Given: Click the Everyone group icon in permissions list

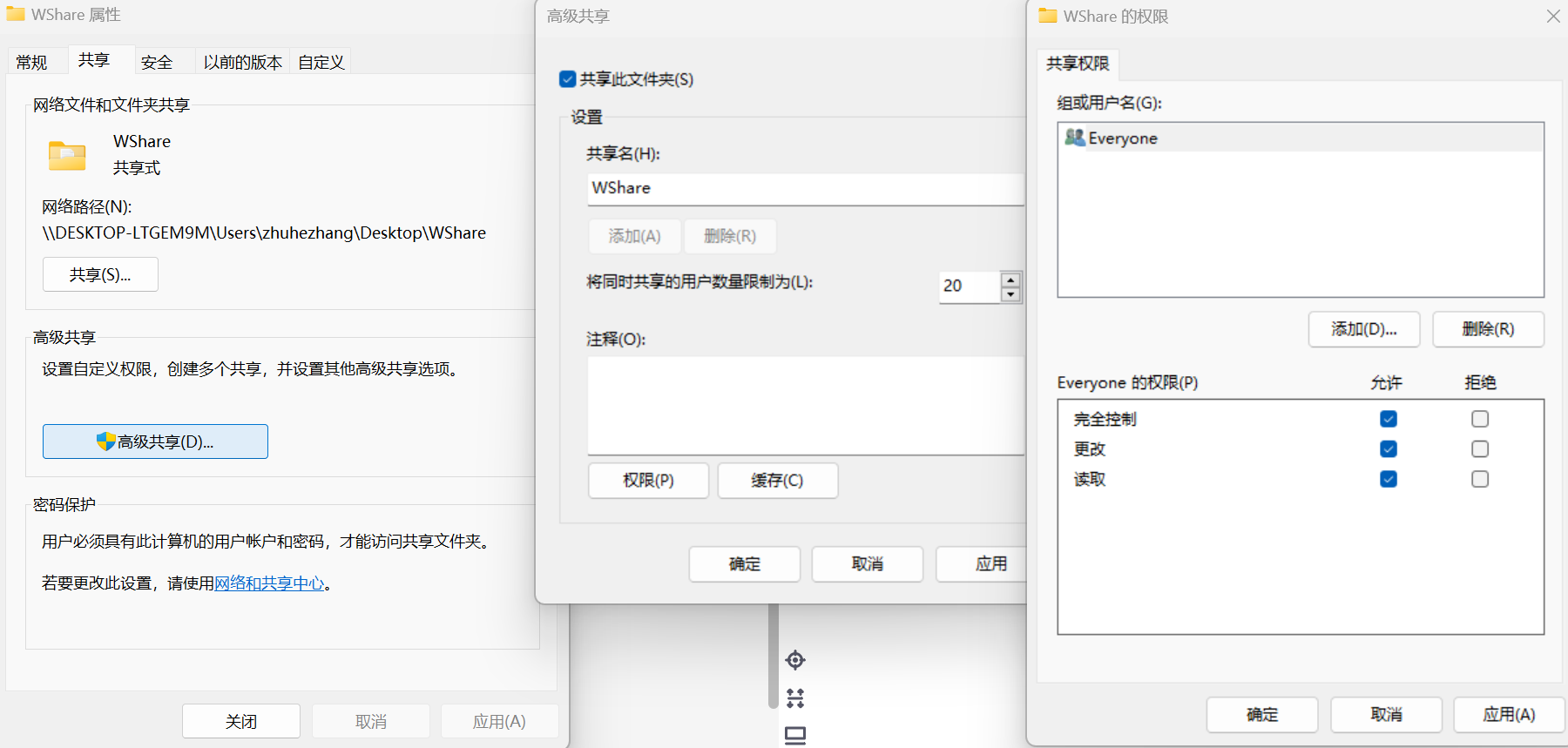Looking at the screenshot, I should tap(1075, 138).
